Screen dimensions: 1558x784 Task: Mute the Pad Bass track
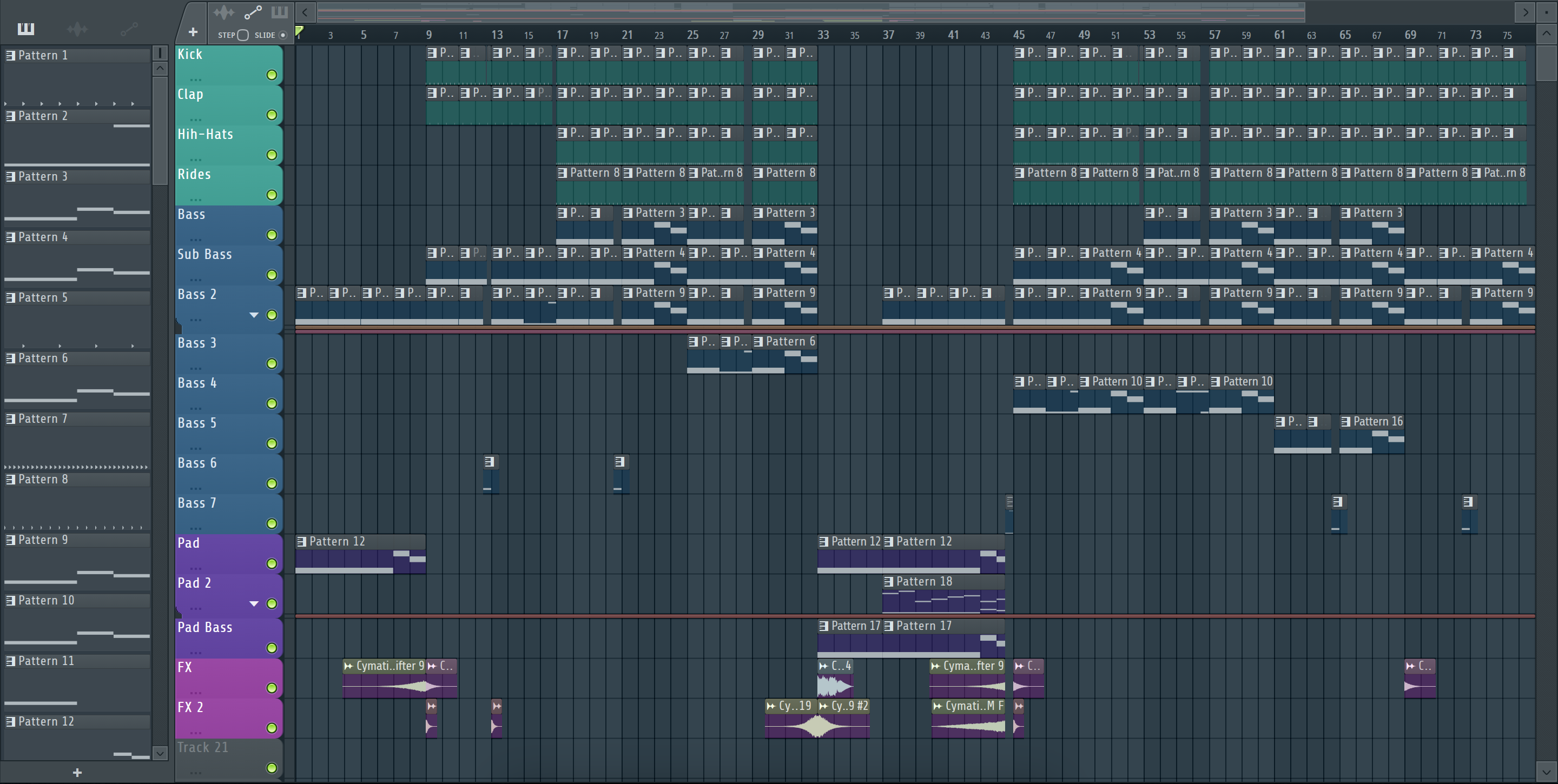point(272,648)
